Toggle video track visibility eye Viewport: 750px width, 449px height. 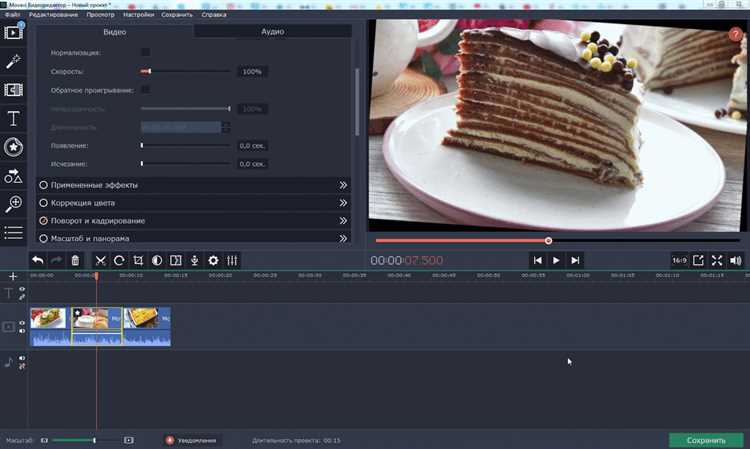[22, 323]
